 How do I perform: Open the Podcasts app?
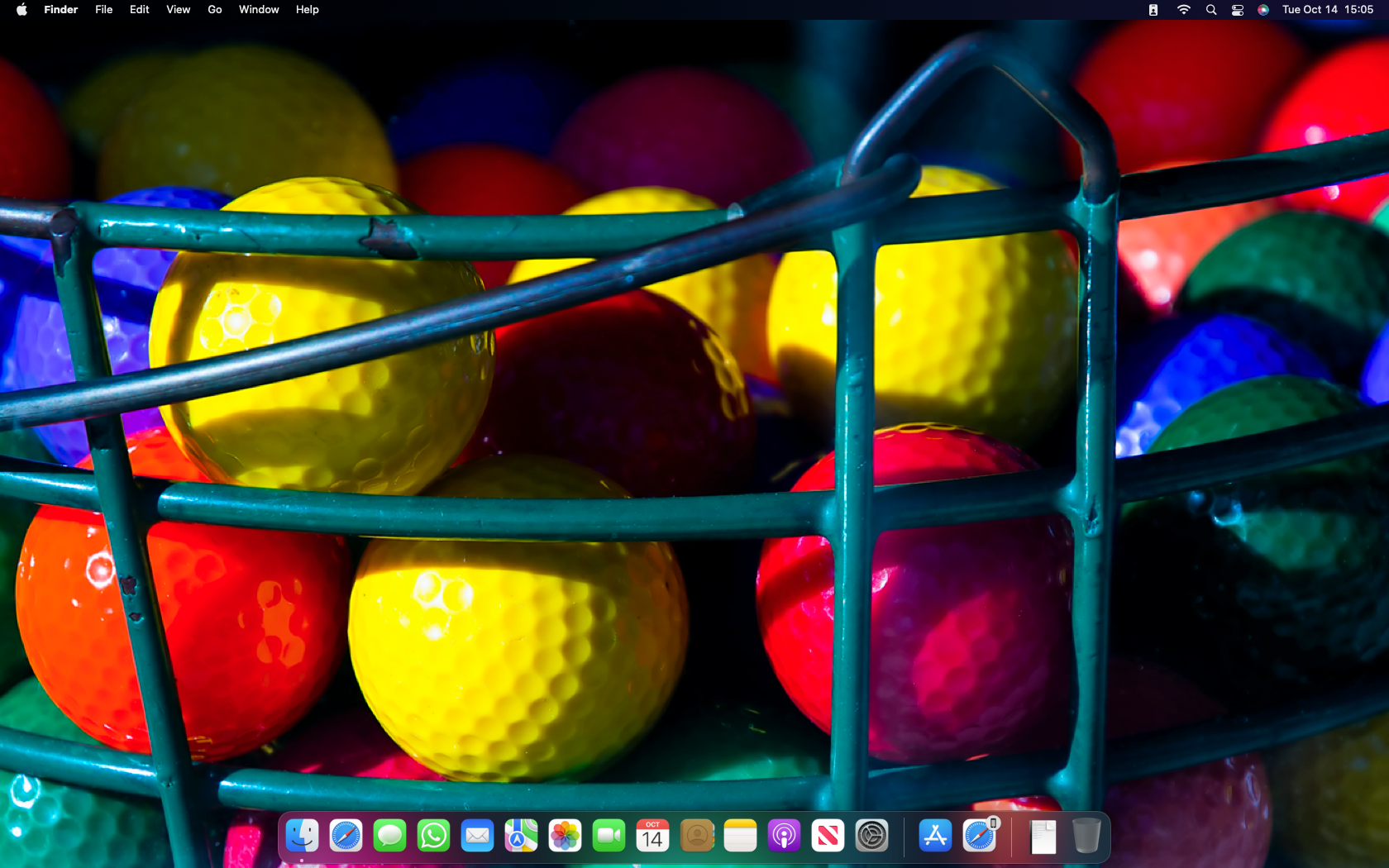click(x=784, y=836)
